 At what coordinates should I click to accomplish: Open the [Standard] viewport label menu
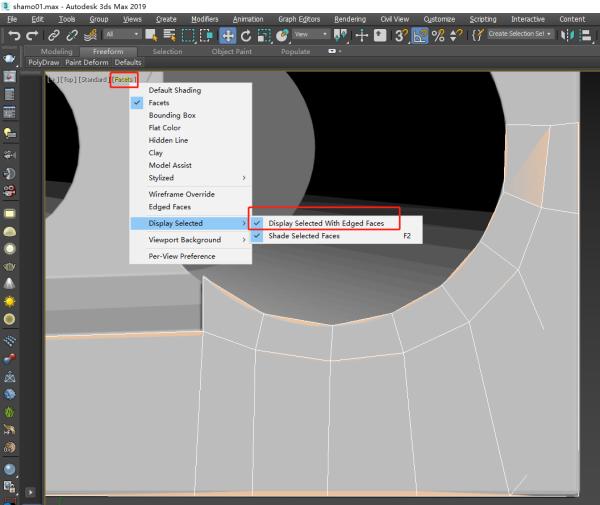point(94,80)
